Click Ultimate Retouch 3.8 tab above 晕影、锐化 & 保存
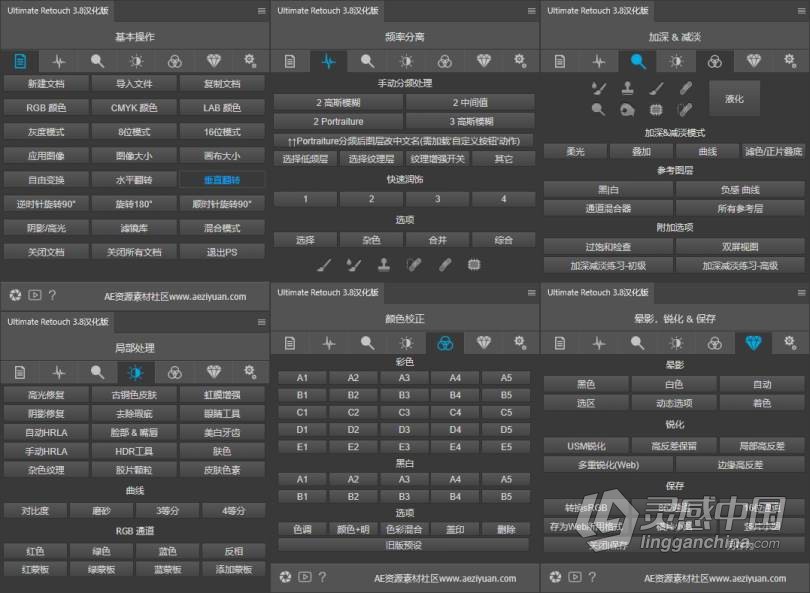Viewport: 810px width, 593px height. pos(598,292)
